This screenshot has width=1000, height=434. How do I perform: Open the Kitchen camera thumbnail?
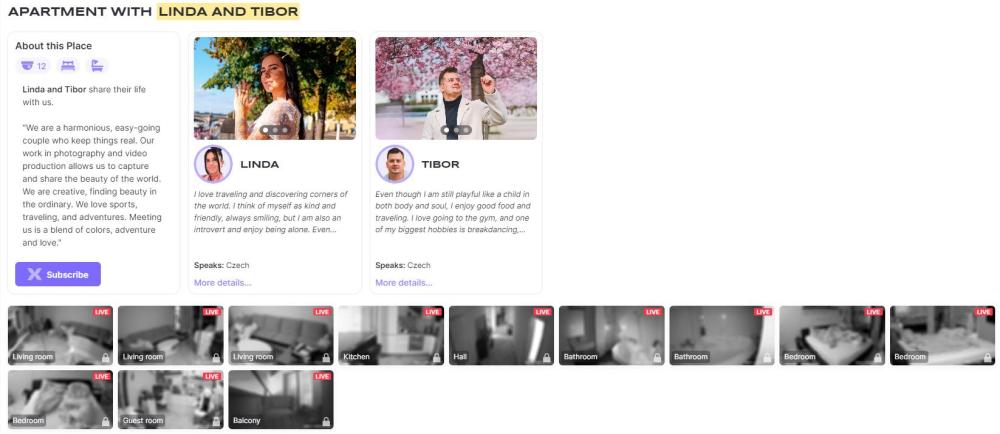[x=391, y=335]
